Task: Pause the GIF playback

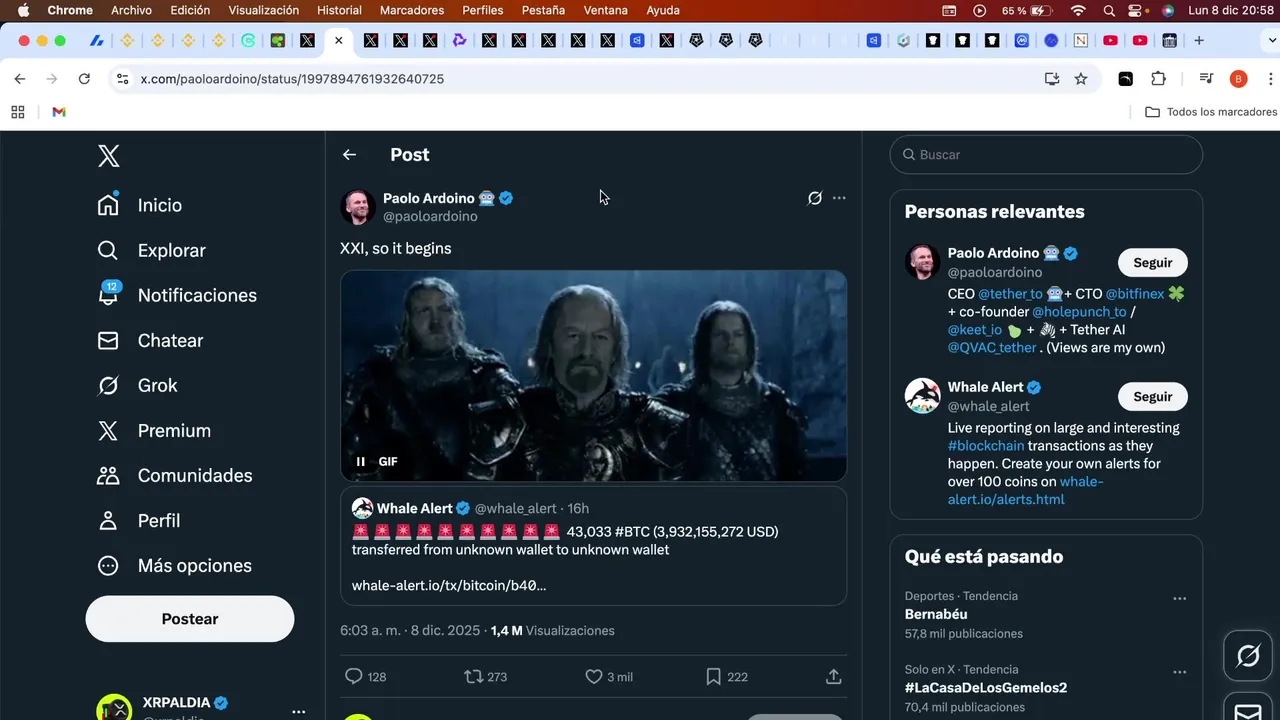Action: click(x=361, y=462)
